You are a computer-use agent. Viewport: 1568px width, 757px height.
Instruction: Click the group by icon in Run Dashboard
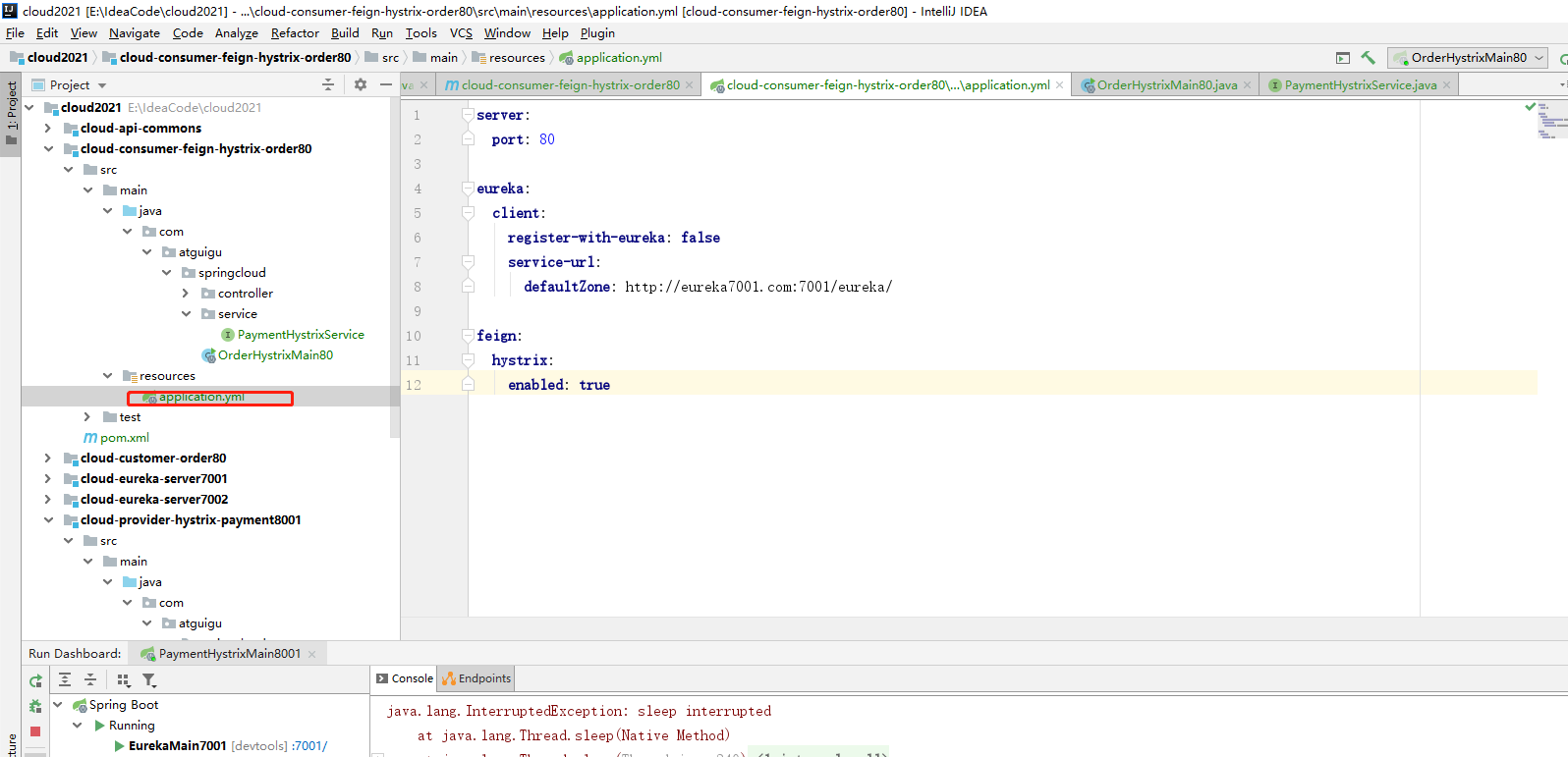123,679
